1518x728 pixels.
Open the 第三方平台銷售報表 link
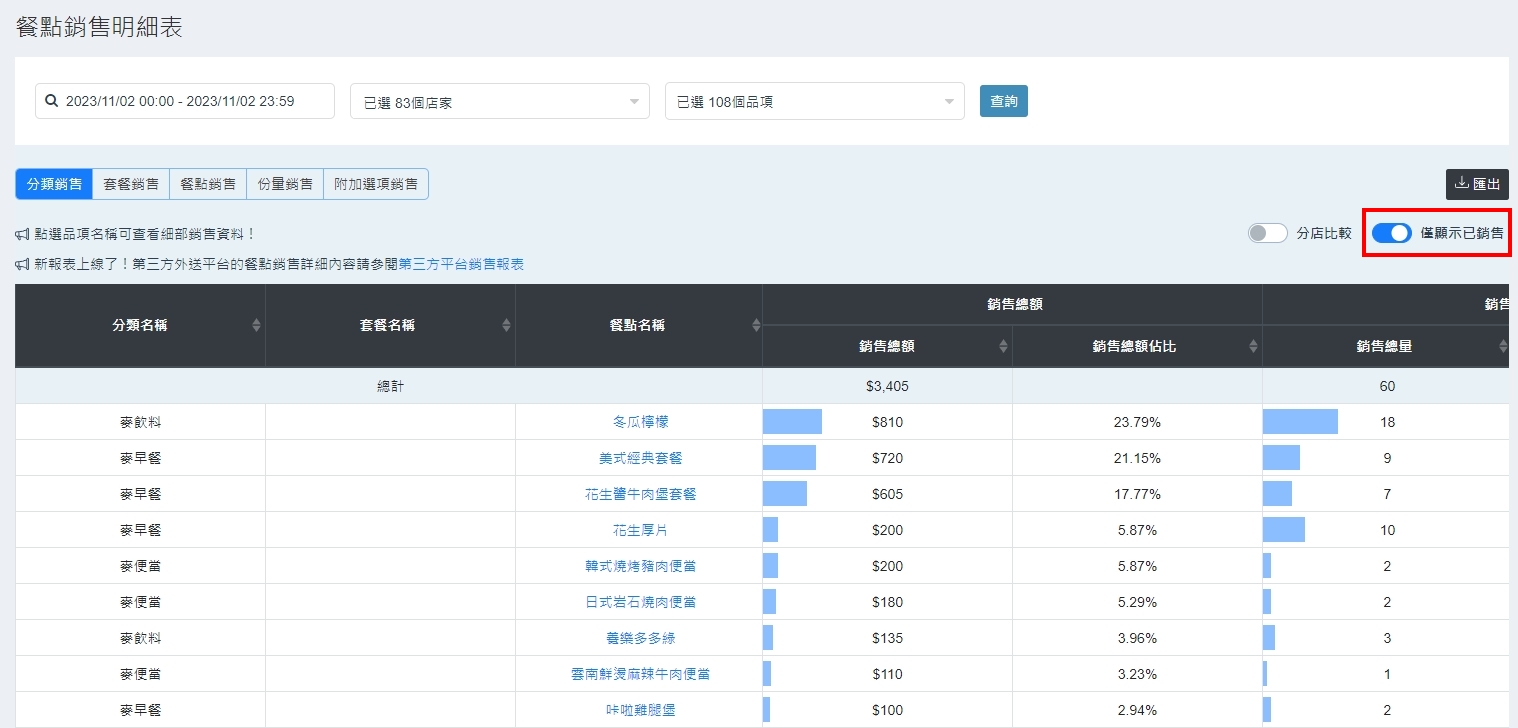[x=461, y=264]
